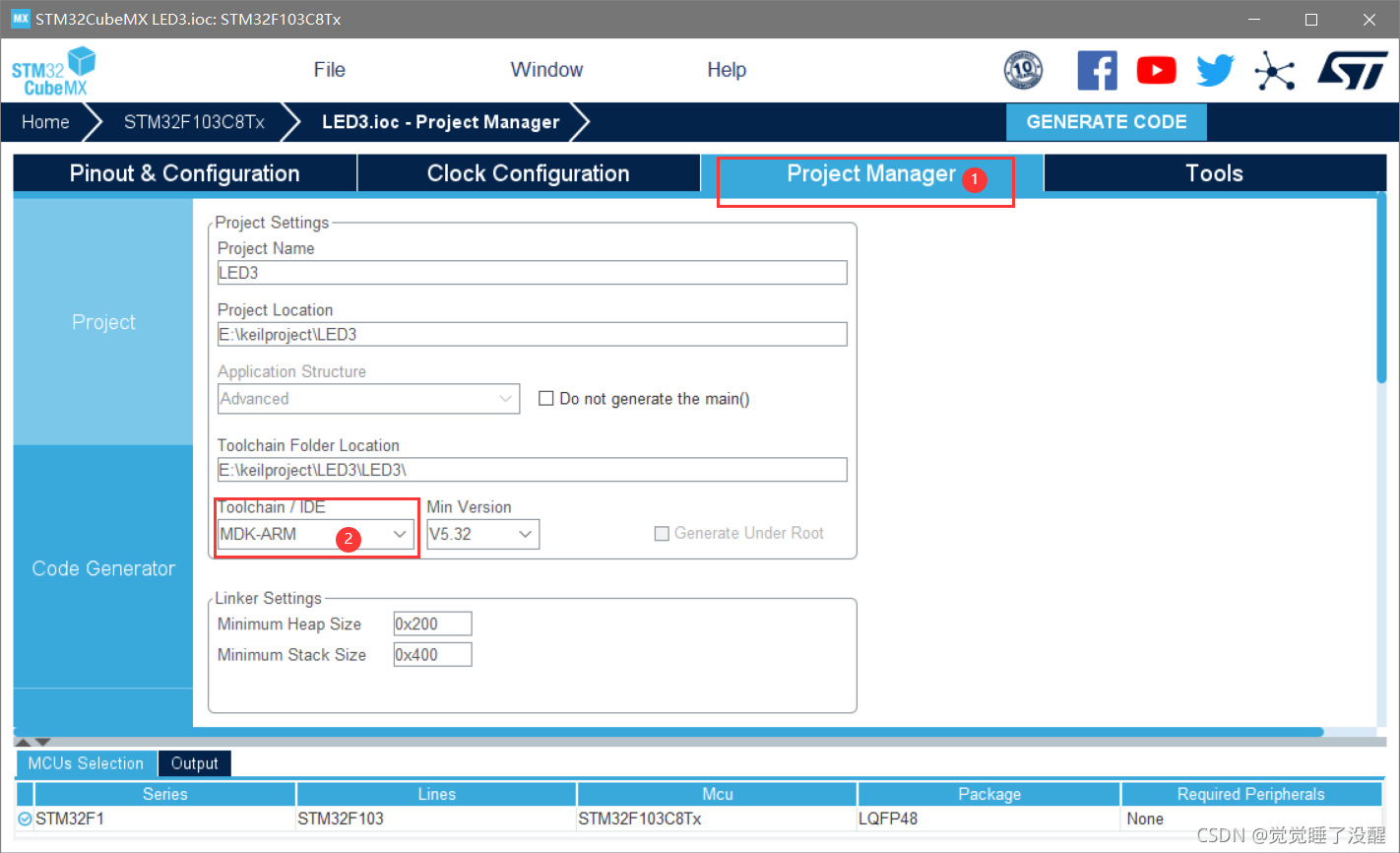Click LED3.ioc - Project Manager breadcrumb

440,122
